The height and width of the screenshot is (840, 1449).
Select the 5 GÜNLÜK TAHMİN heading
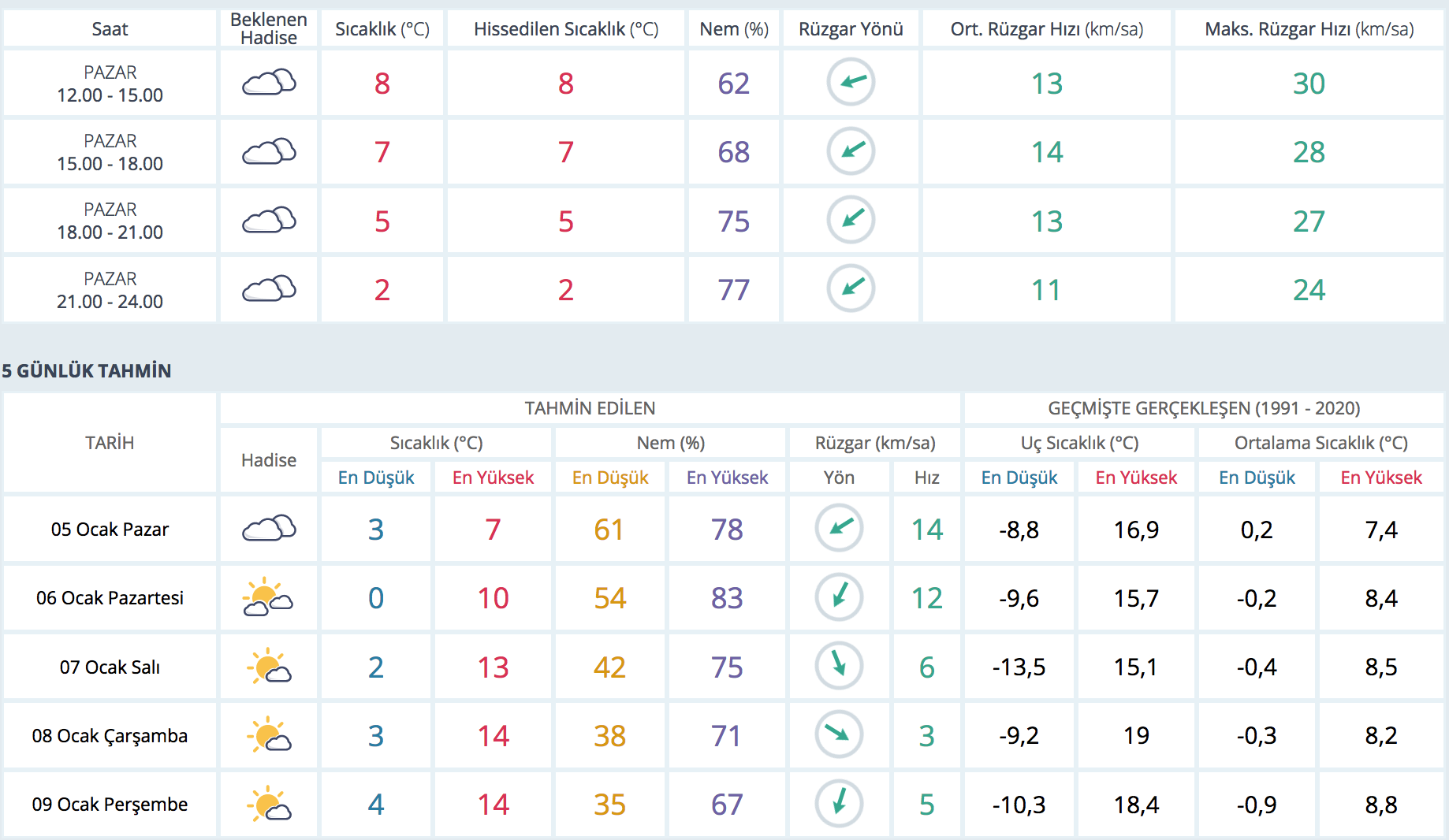click(87, 370)
